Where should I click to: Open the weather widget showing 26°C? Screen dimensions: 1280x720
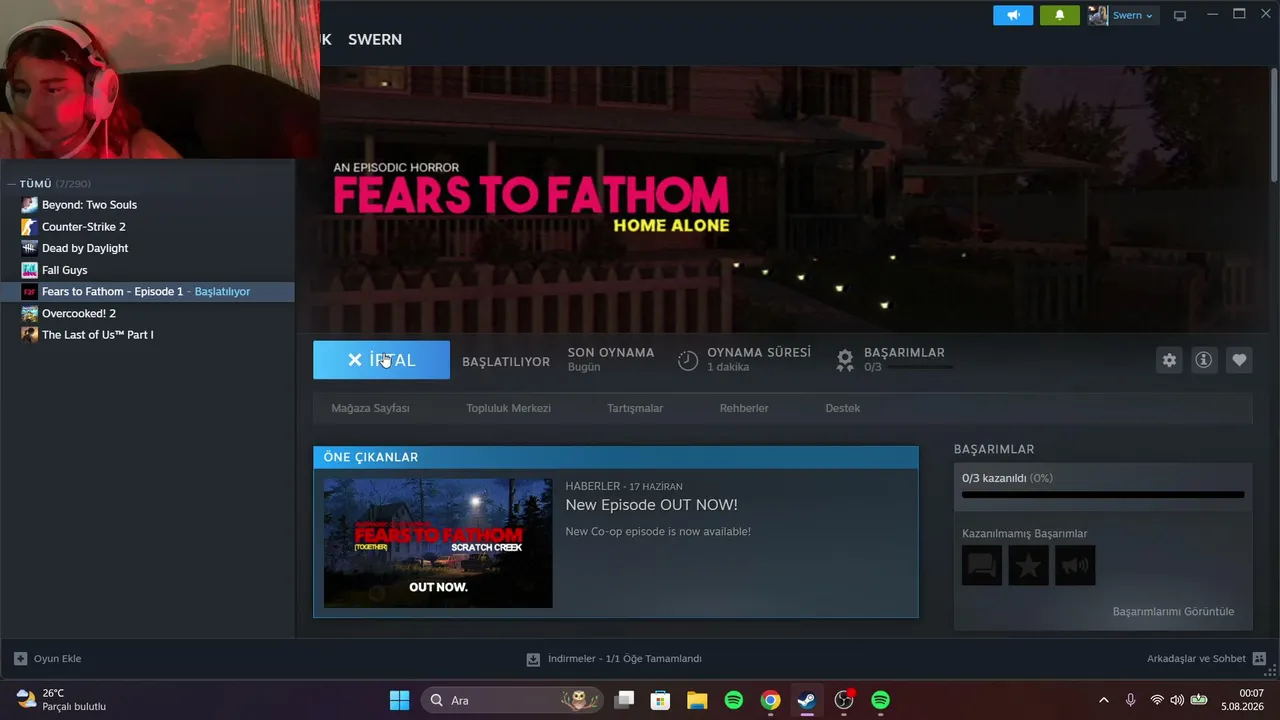pos(62,700)
